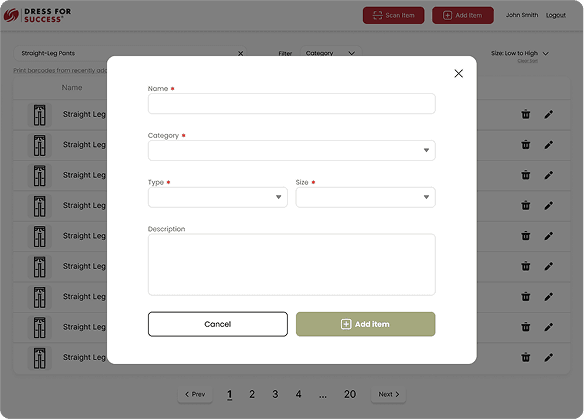The height and width of the screenshot is (419, 584).
Task: Expand the Size dropdown field
Action: coord(365,197)
